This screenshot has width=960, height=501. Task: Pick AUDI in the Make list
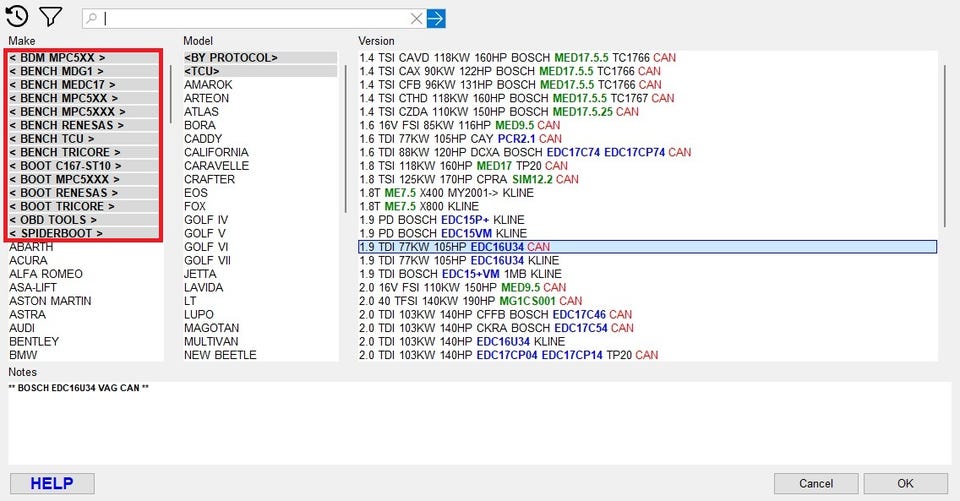click(22, 328)
